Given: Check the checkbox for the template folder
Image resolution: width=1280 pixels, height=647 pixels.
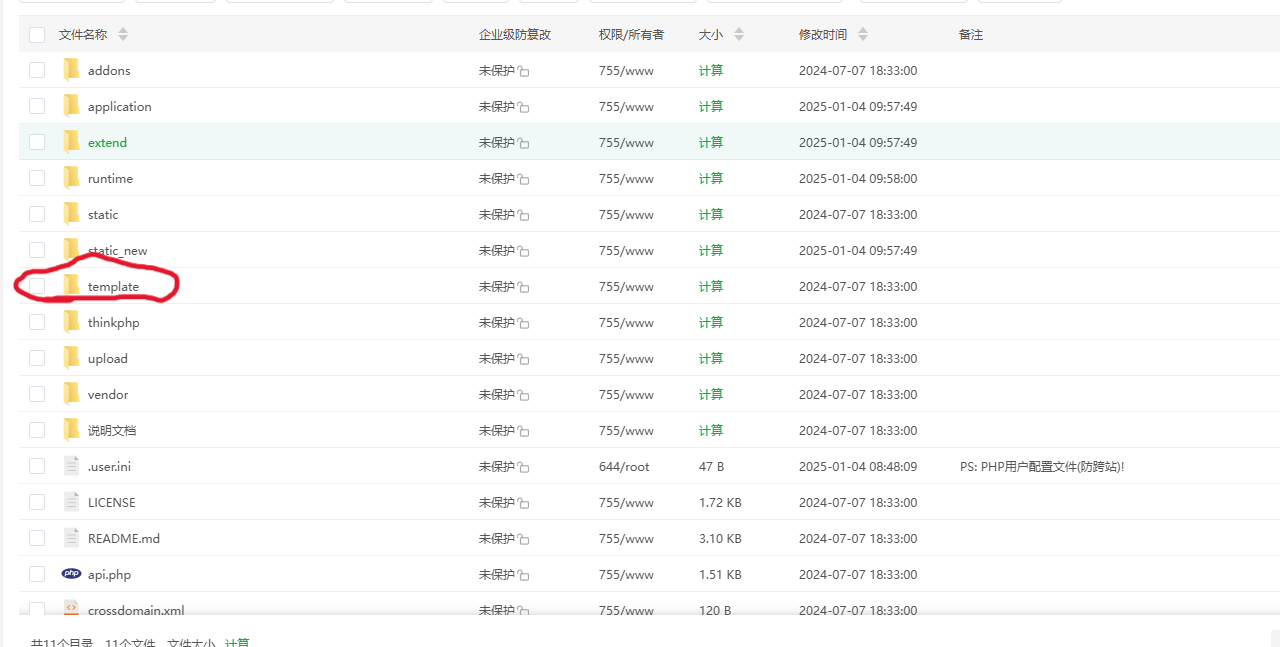Looking at the screenshot, I should pos(36,285).
